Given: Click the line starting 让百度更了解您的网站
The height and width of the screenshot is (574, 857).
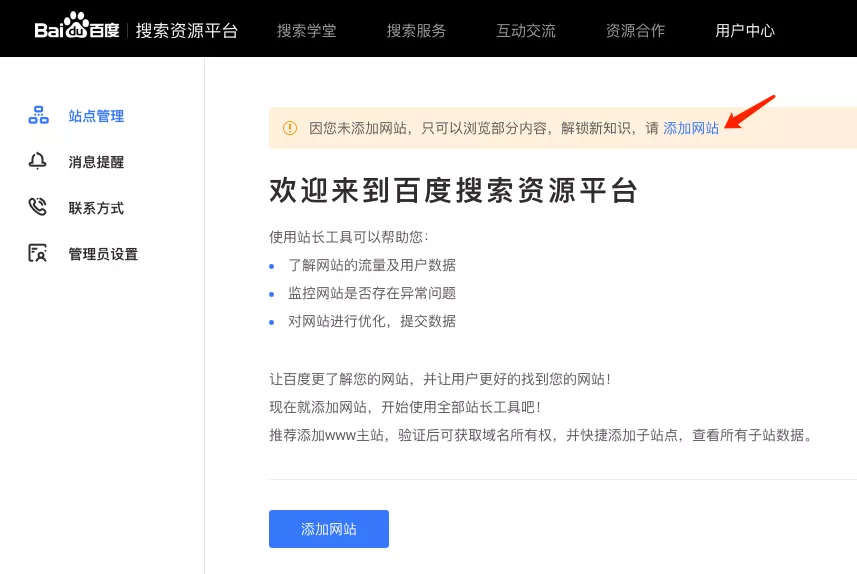Looking at the screenshot, I should click(x=440, y=379).
